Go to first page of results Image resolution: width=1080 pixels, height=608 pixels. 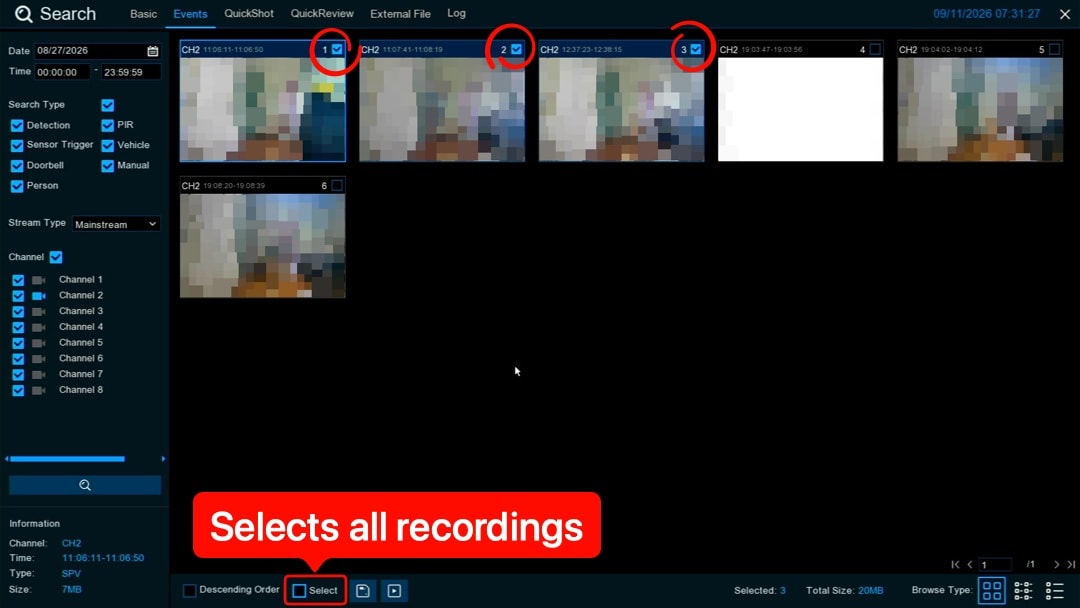coord(955,564)
